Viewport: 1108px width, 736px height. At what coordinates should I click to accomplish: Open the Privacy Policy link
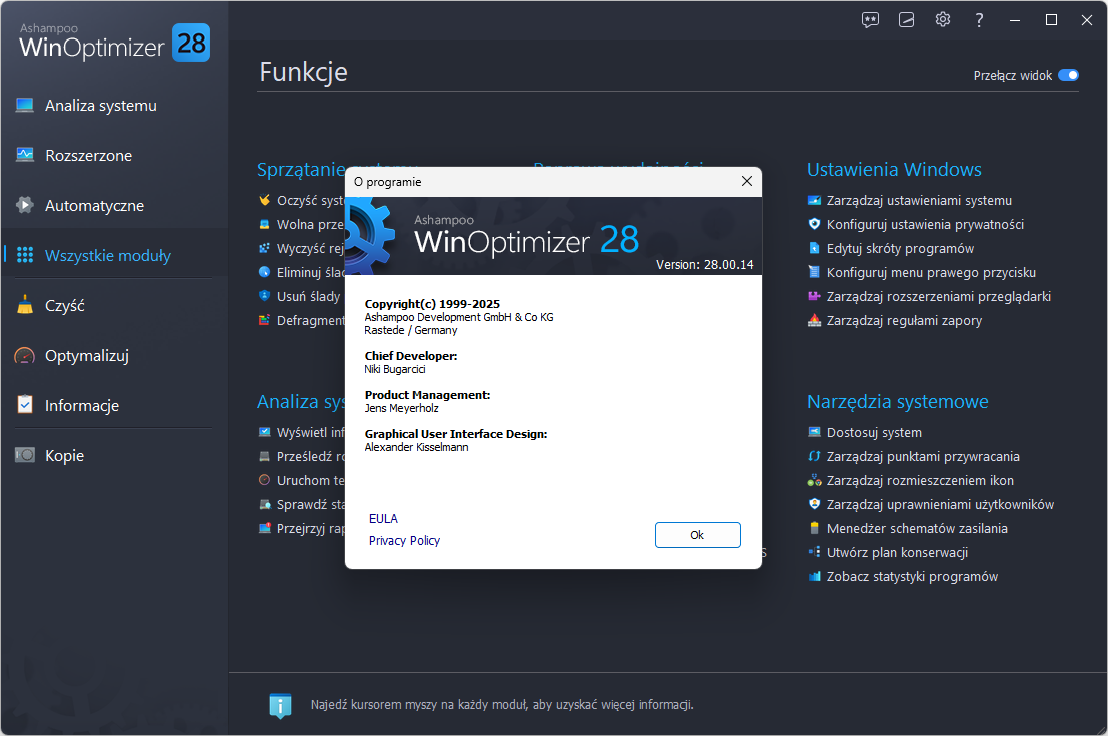pos(404,540)
